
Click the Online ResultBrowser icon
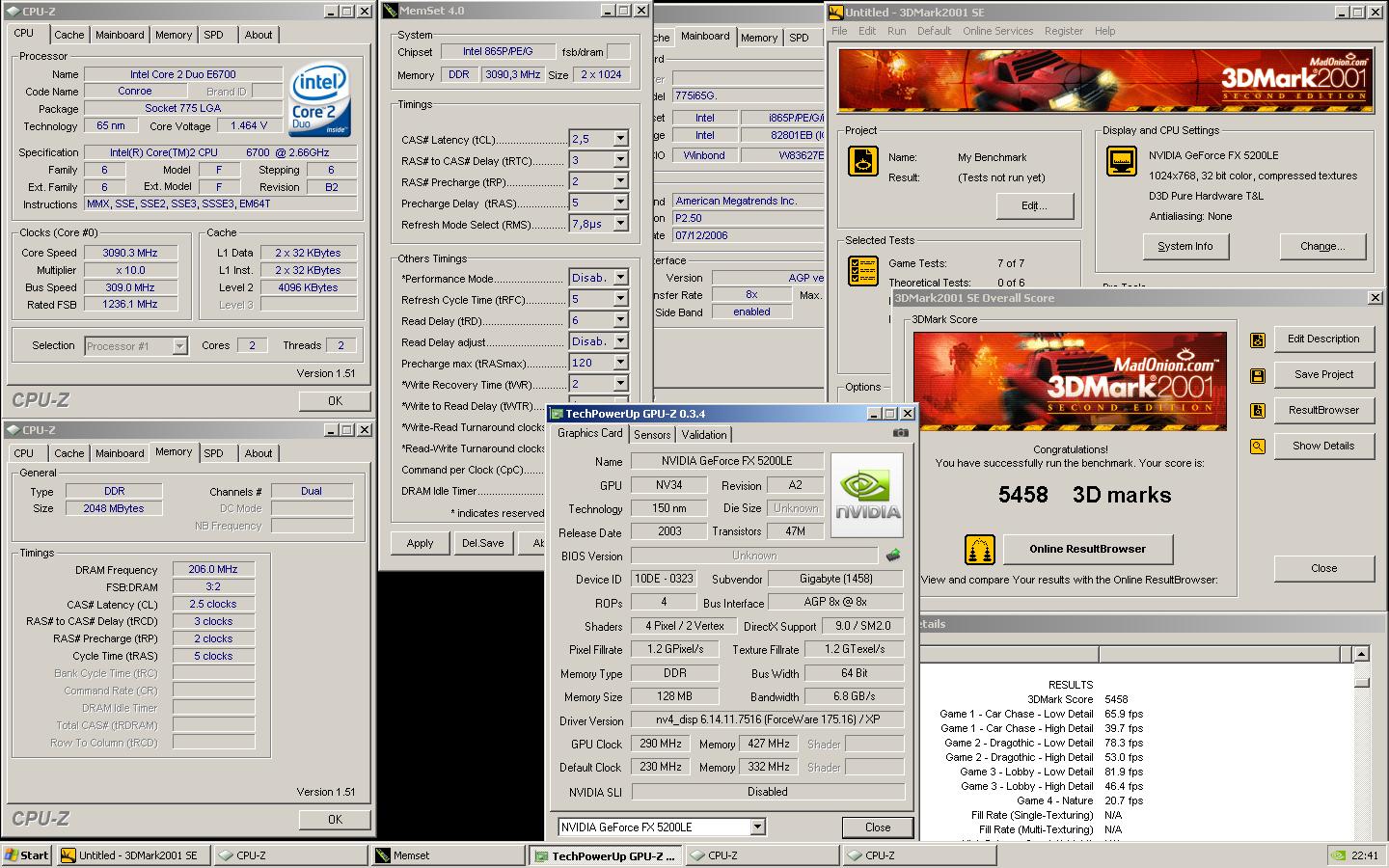(980, 550)
